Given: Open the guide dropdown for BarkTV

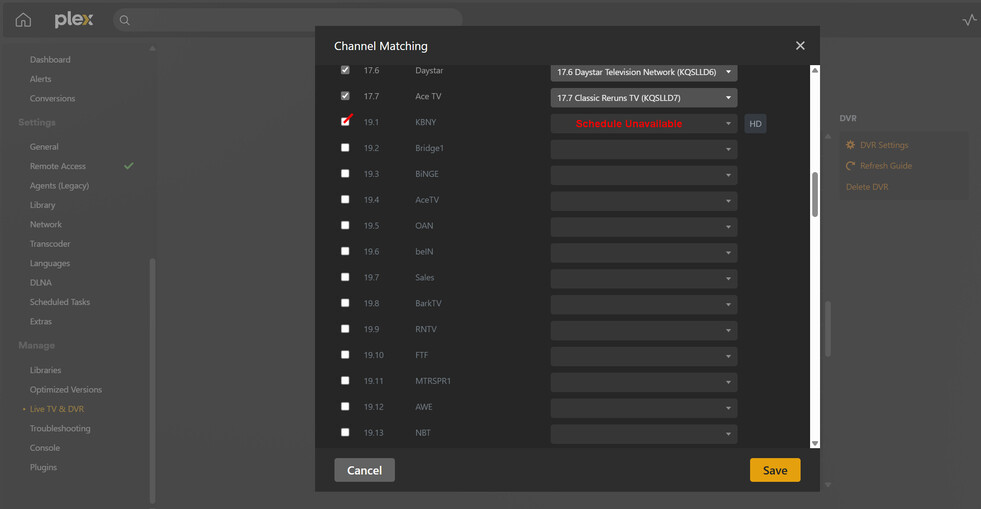Looking at the screenshot, I should pos(644,305).
